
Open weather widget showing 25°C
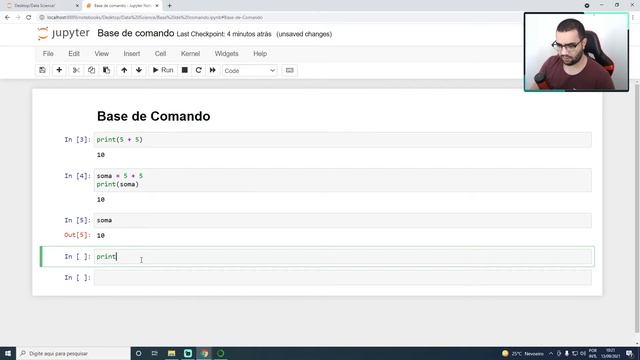tap(523, 353)
